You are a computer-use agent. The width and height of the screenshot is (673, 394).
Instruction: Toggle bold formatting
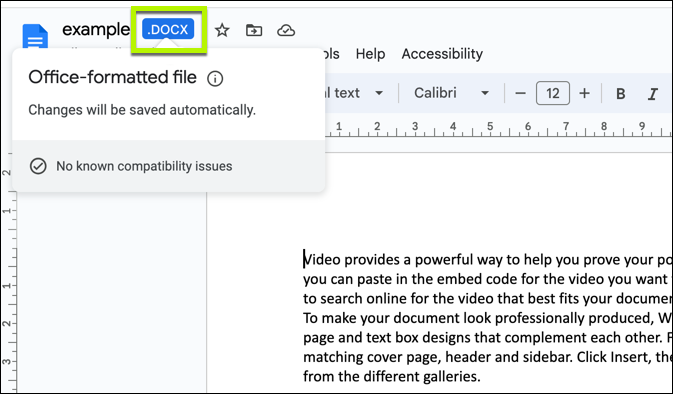pos(620,94)
